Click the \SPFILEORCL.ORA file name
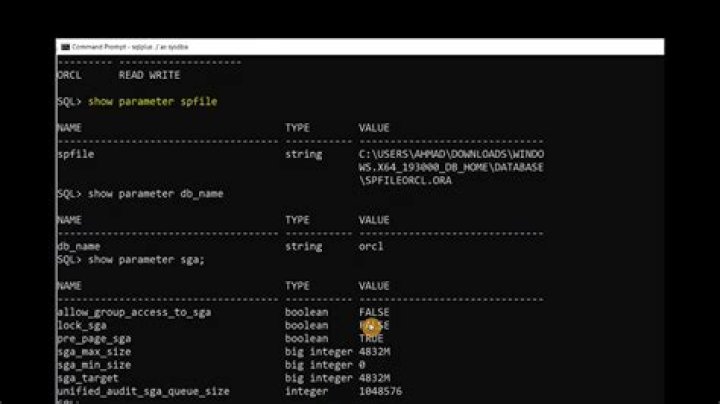 coord(405,180)
